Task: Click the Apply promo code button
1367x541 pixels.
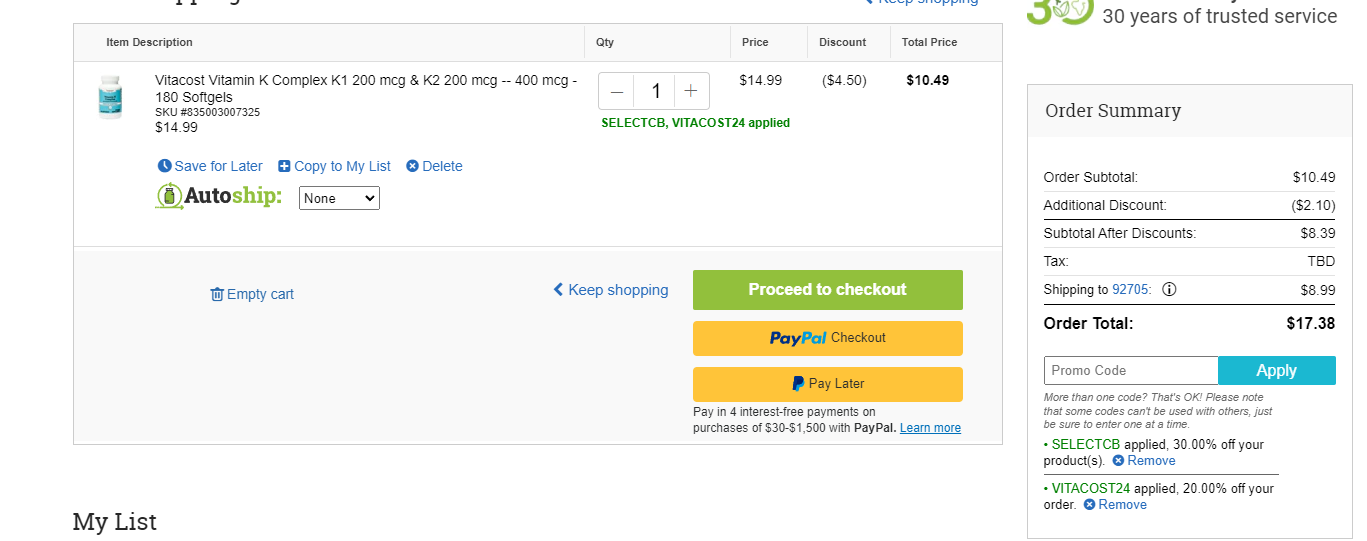Action: coord(1277,370)
